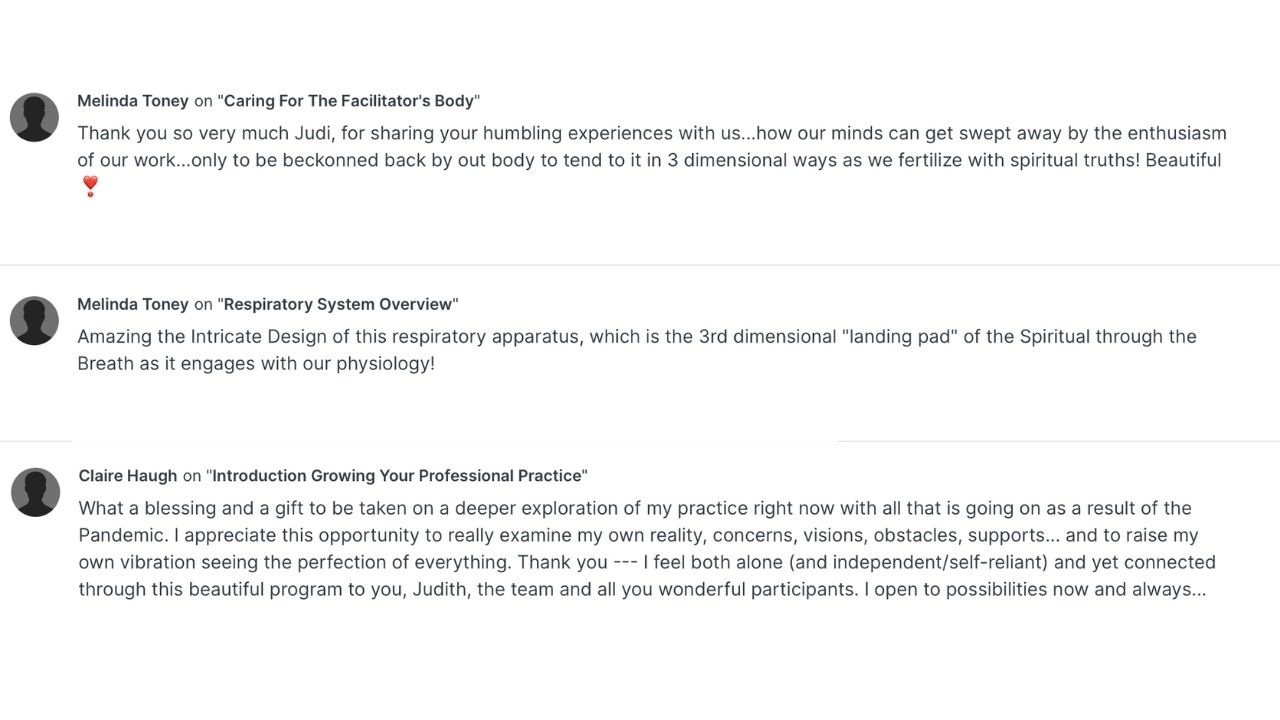Image resolution: width=1280 pixels, height=720 pixels.
Task: Click Melinda Toney's avatar beside the Caring comment
Action: coord(35,118)
